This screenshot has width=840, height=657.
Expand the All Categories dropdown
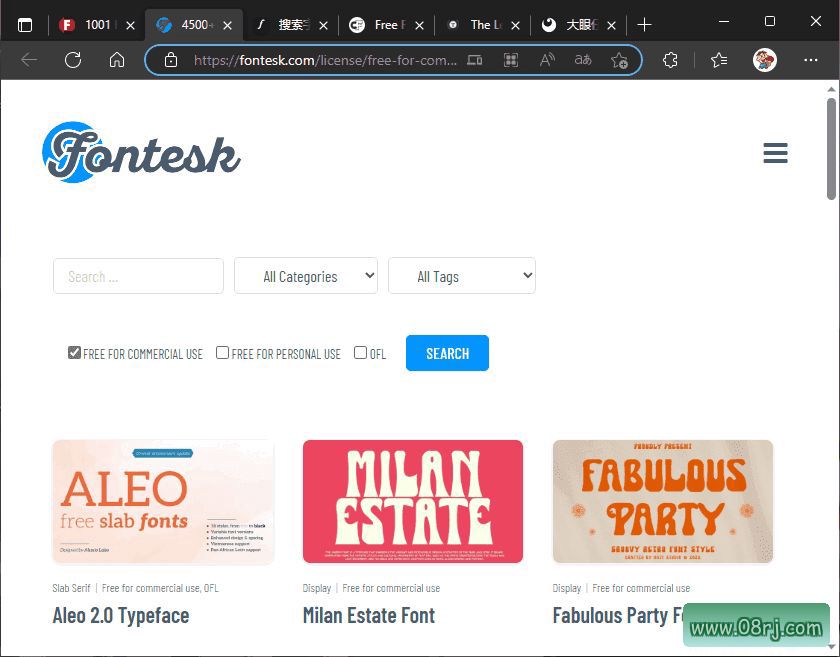pyautogui.click(x=306, y=275)
